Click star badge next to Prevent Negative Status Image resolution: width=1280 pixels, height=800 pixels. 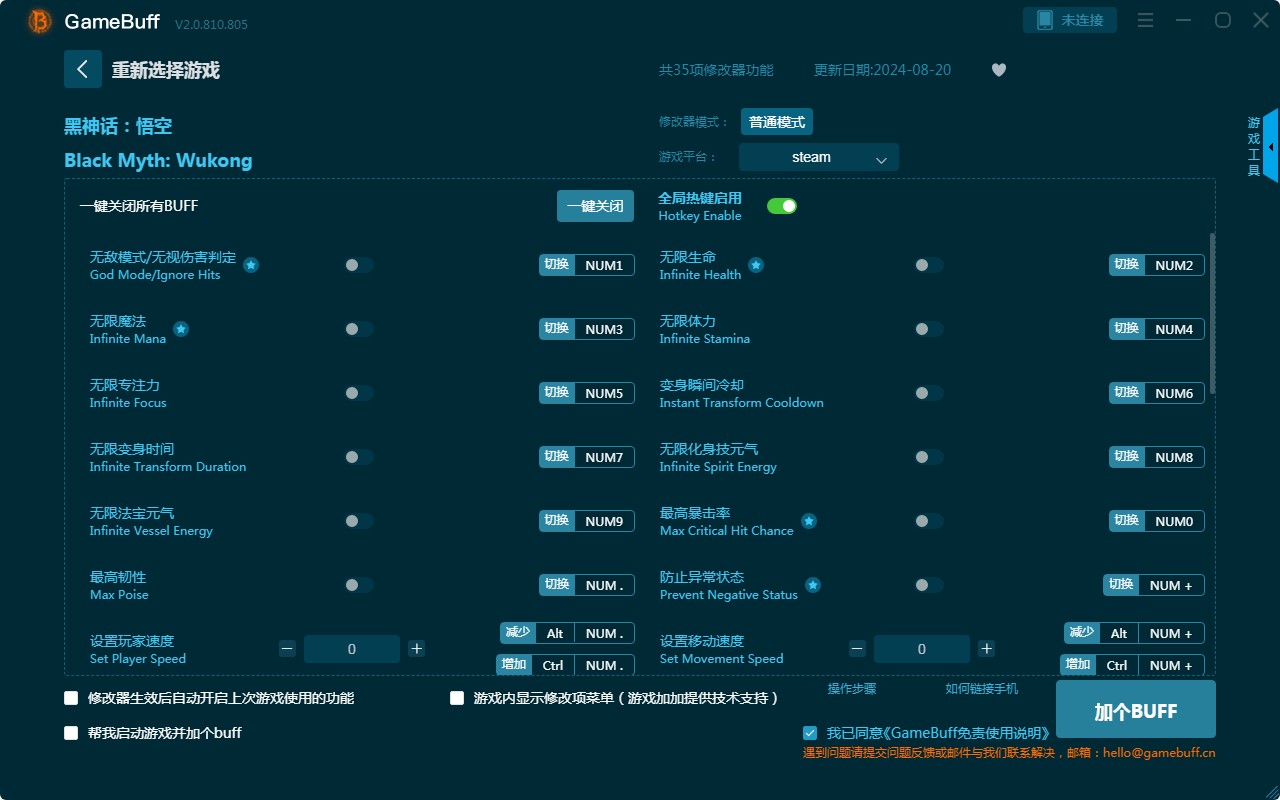813,585
